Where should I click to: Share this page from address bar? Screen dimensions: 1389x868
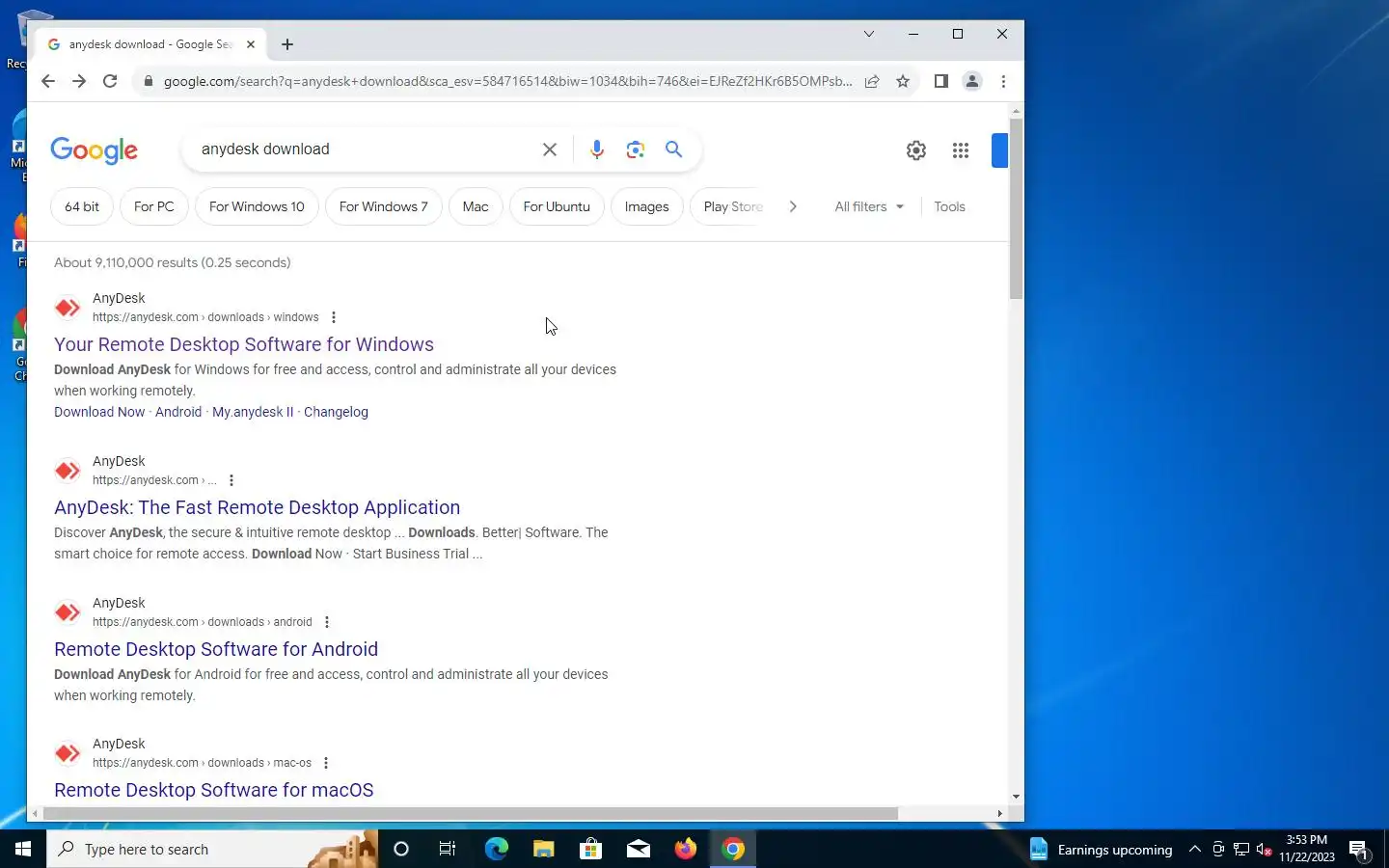click(x=872, y=81)
